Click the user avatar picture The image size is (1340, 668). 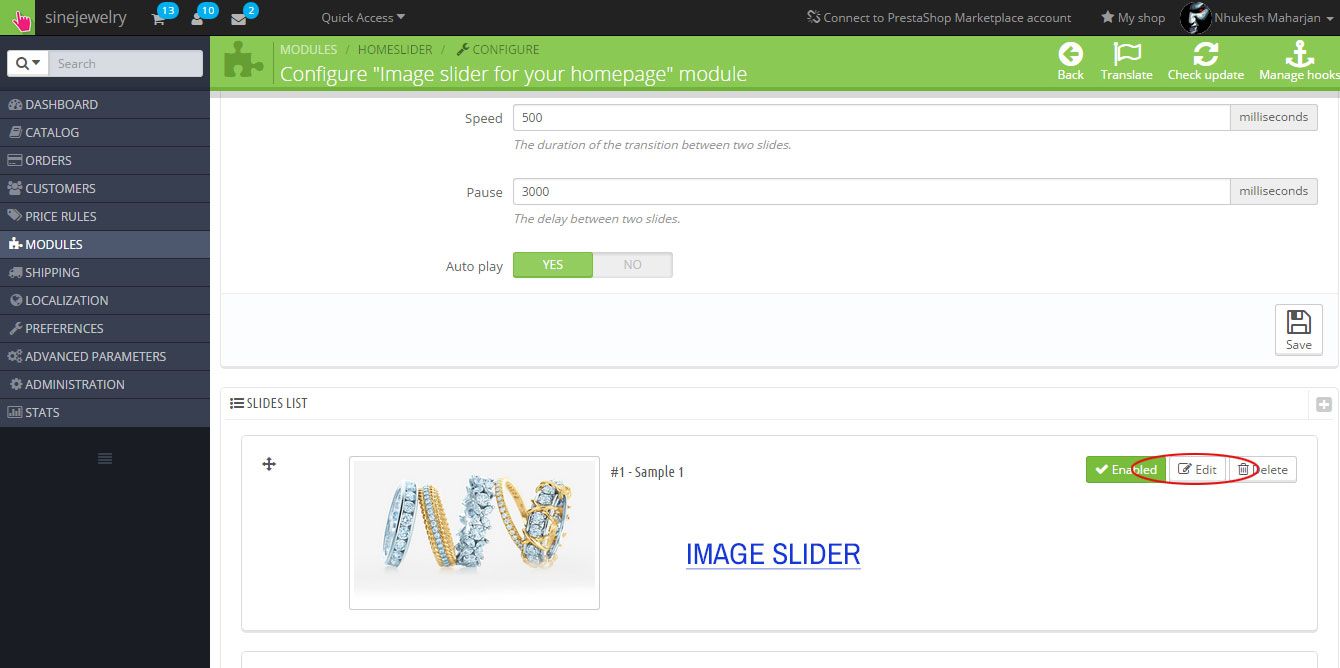click(x=1196, y=17)
